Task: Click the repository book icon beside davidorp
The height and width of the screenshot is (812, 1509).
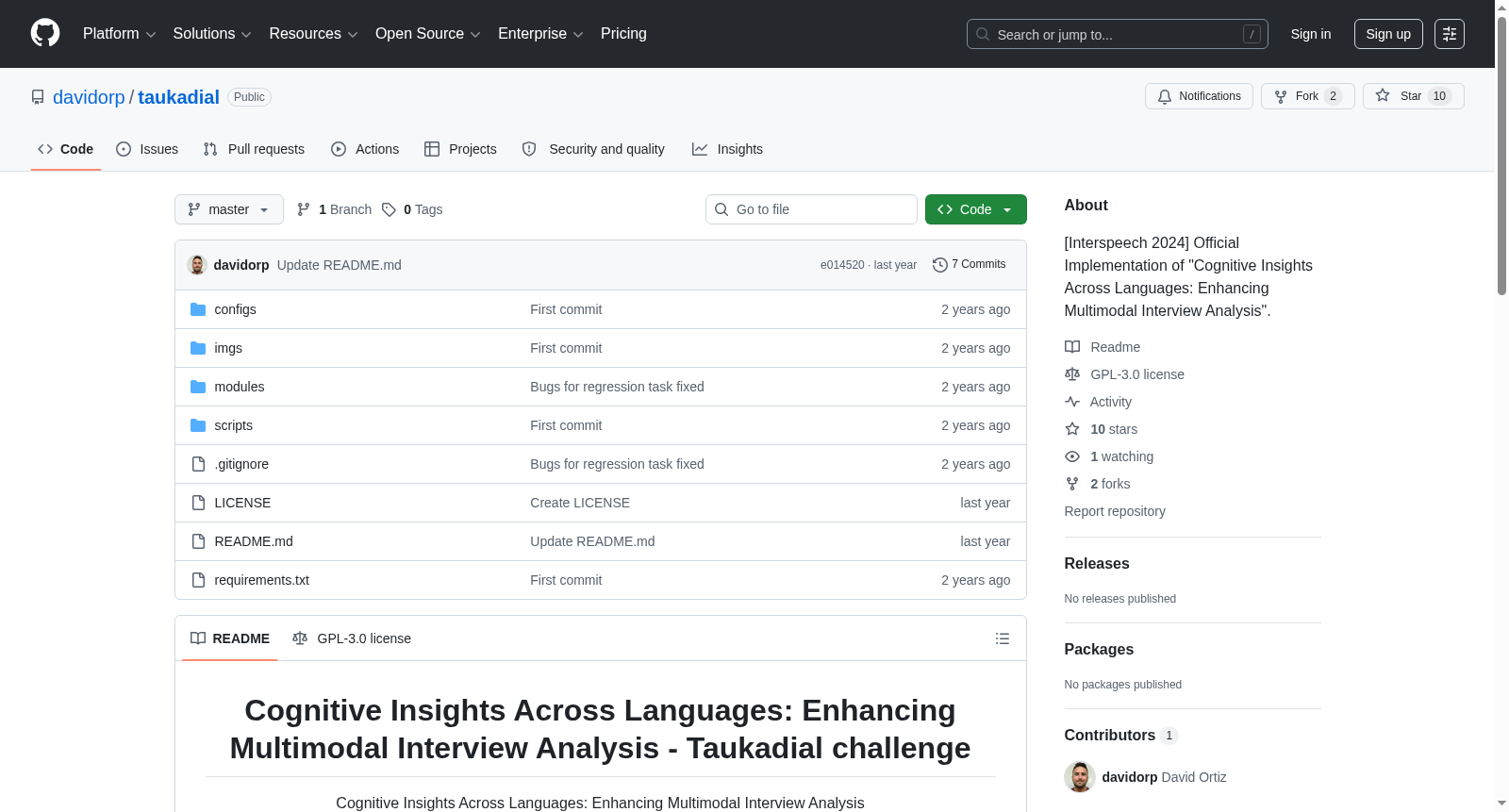Action: (38, 97)
